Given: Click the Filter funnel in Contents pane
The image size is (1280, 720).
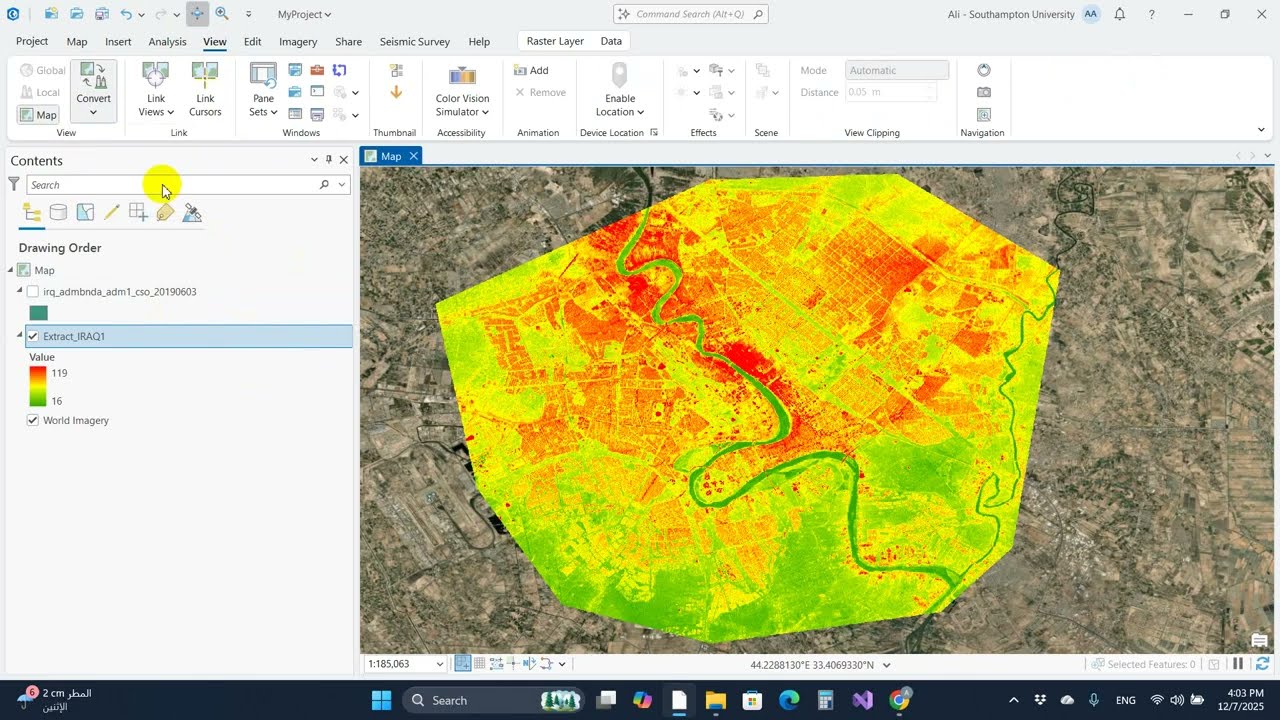Looking at the screenshot, I should (x=14, y=184).
